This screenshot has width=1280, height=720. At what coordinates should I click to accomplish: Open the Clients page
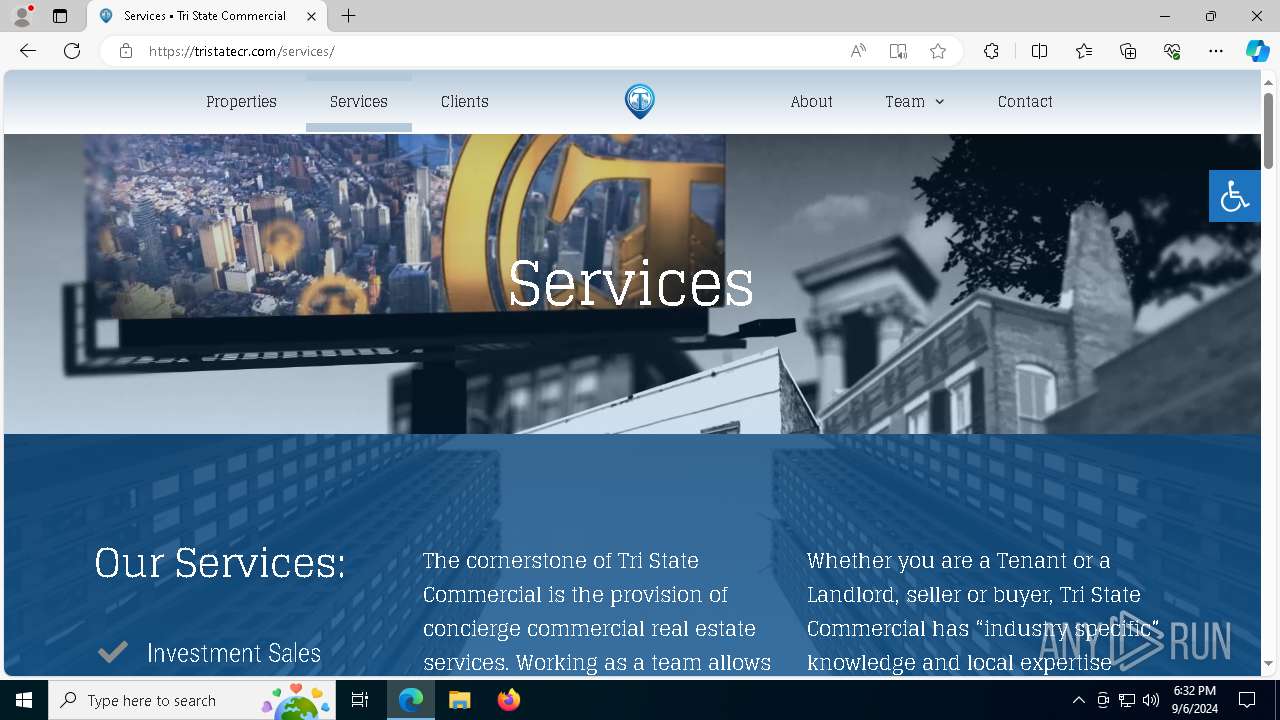pyautogui.click(x=465, y=102)
